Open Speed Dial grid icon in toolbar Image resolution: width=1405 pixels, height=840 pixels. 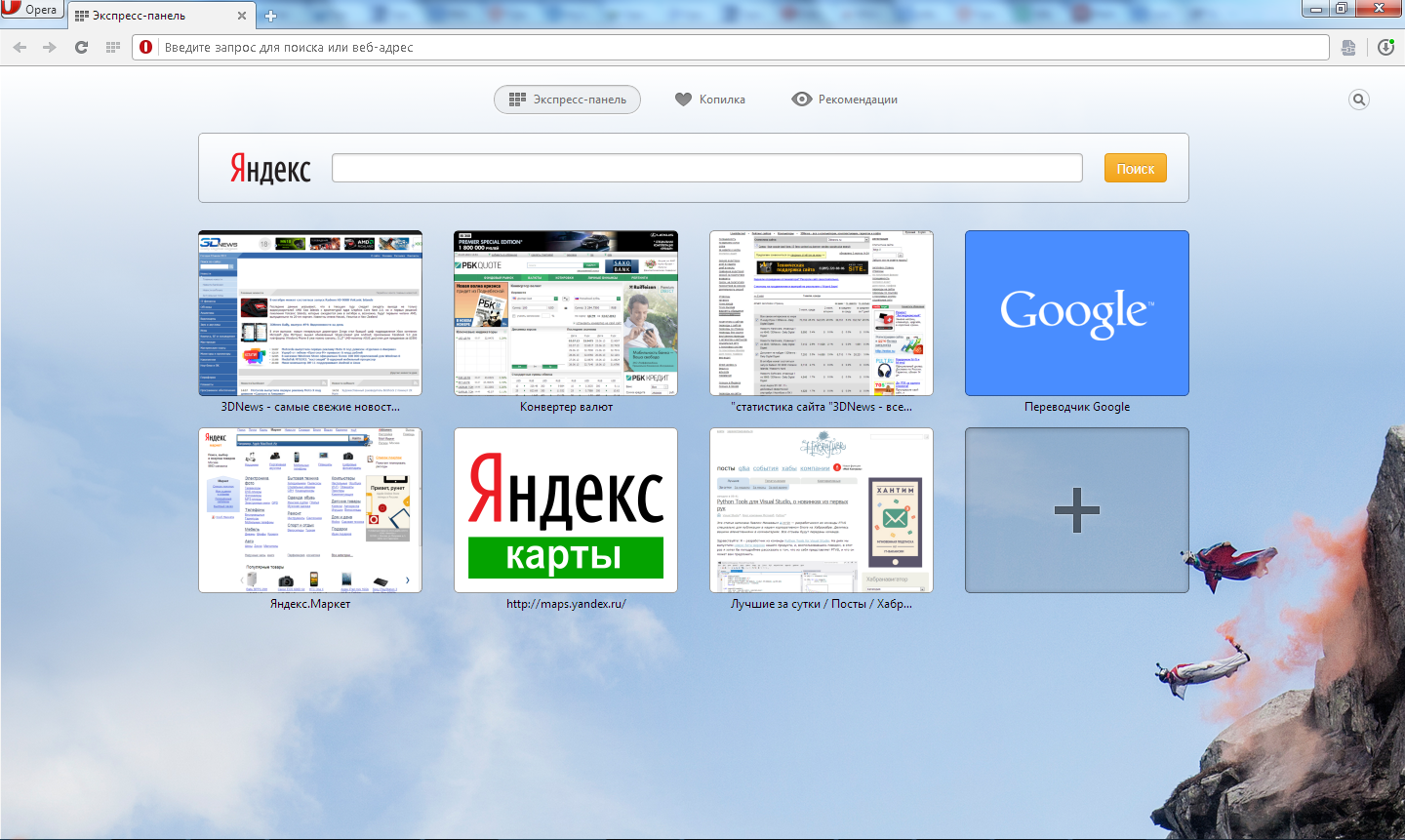tap(113, 47)
